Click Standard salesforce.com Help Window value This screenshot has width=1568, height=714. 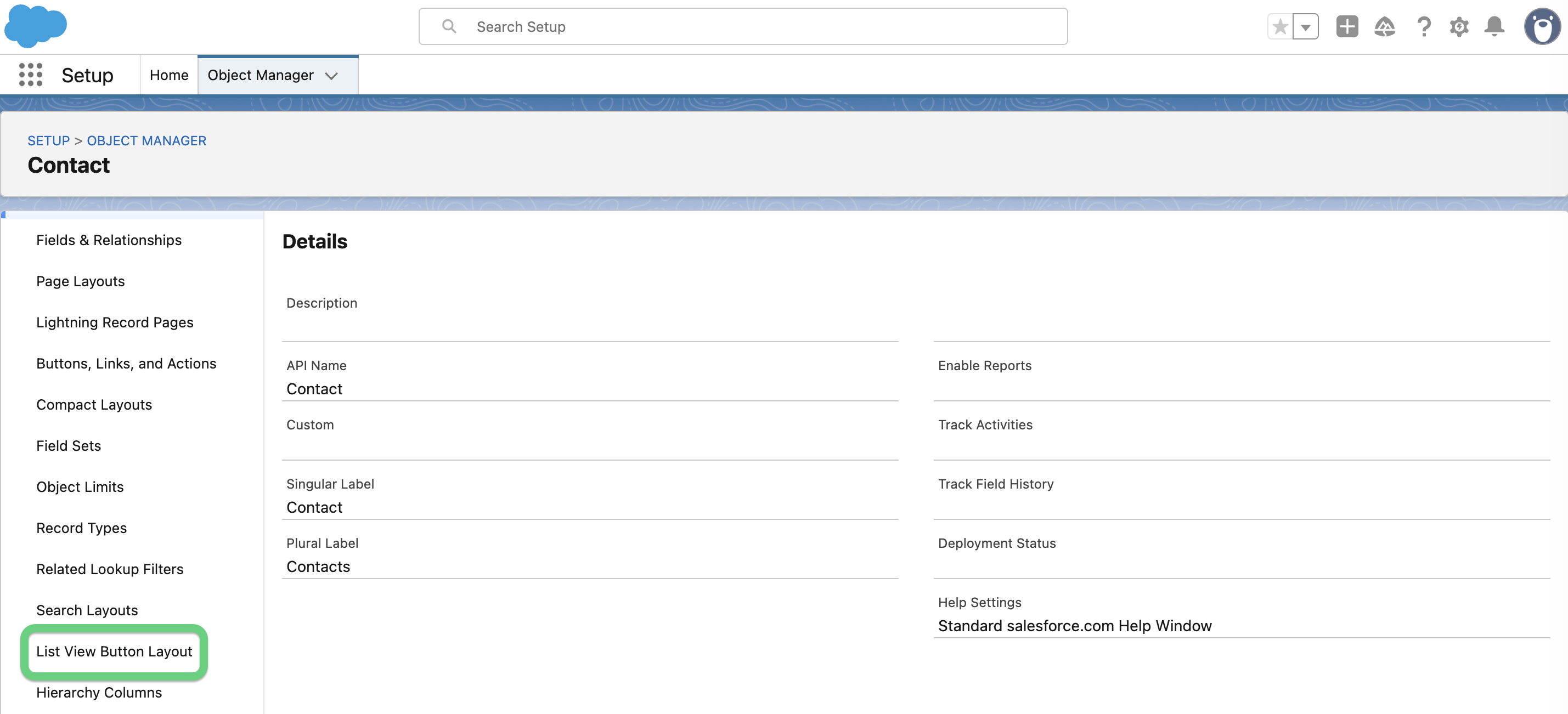coord(1075,626)
